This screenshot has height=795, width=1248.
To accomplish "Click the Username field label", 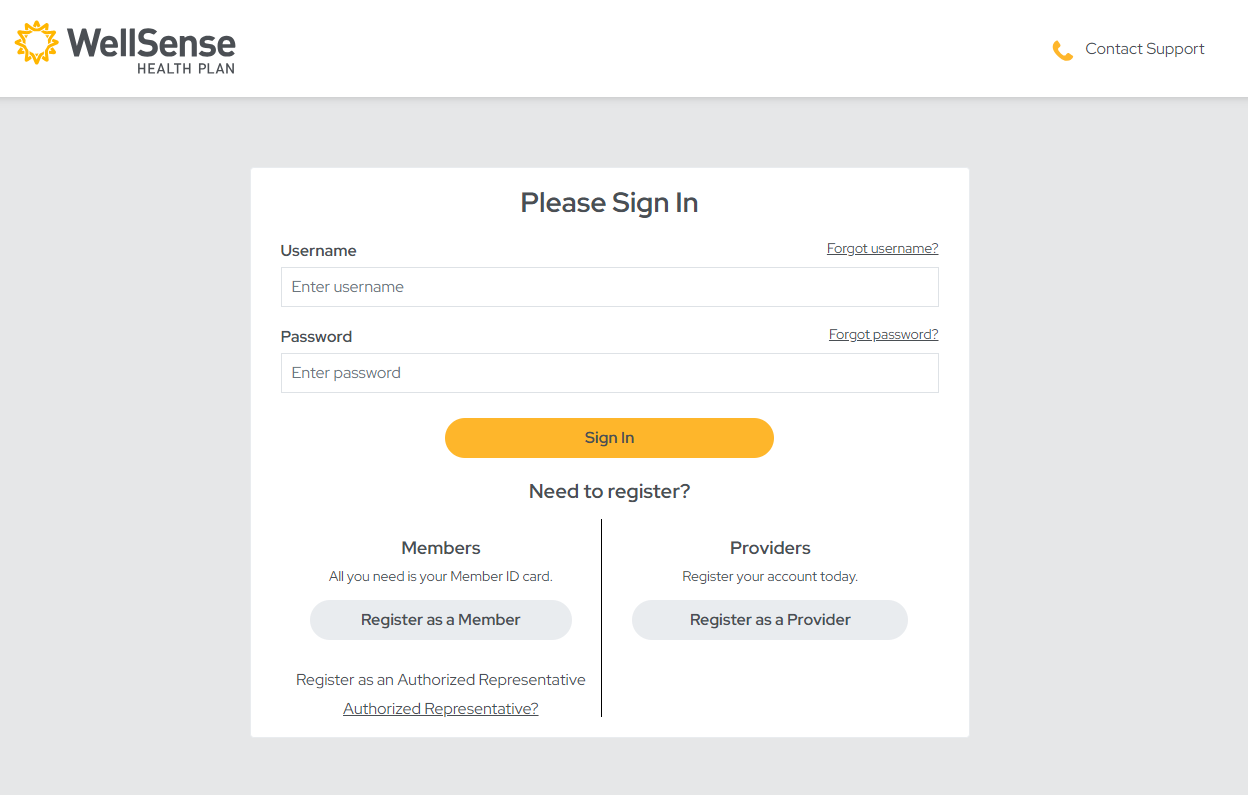I will coord(318,250).
